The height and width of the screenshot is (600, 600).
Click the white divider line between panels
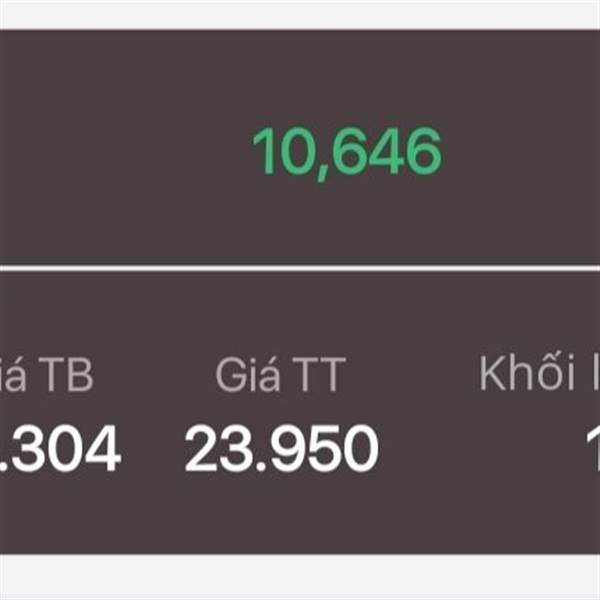pos(300,268)
